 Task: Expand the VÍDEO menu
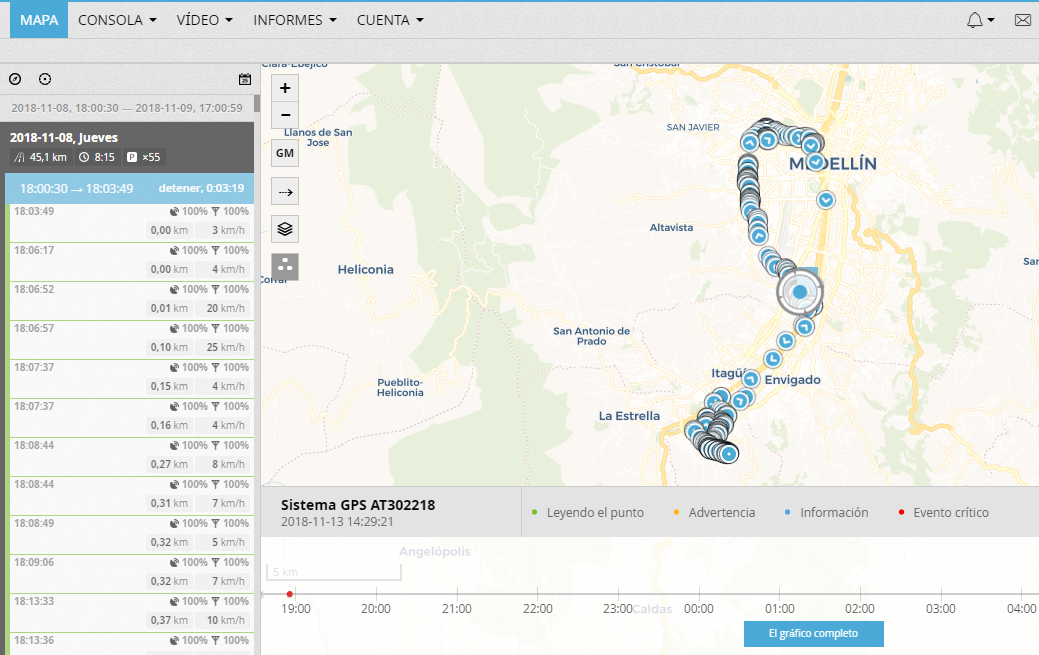point(205,20)
